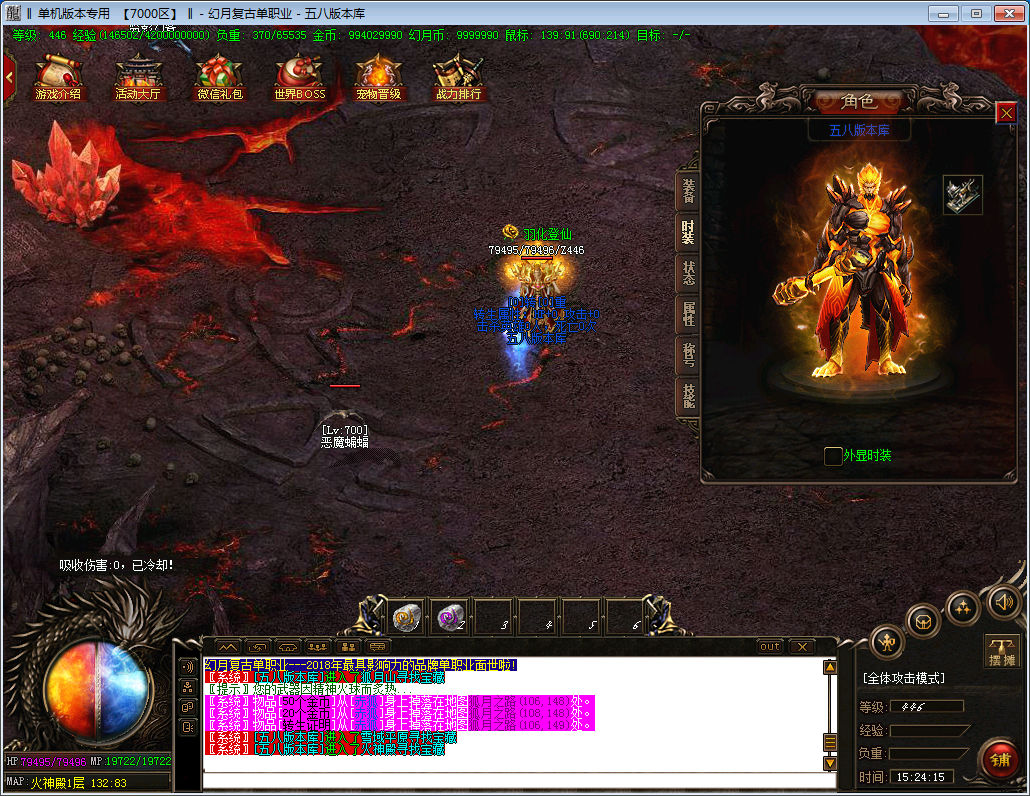This screenshot has width=1030, height=796.
Task: Open the 活动大厅 activity hall icon
Action: click(x=138, y=77)
